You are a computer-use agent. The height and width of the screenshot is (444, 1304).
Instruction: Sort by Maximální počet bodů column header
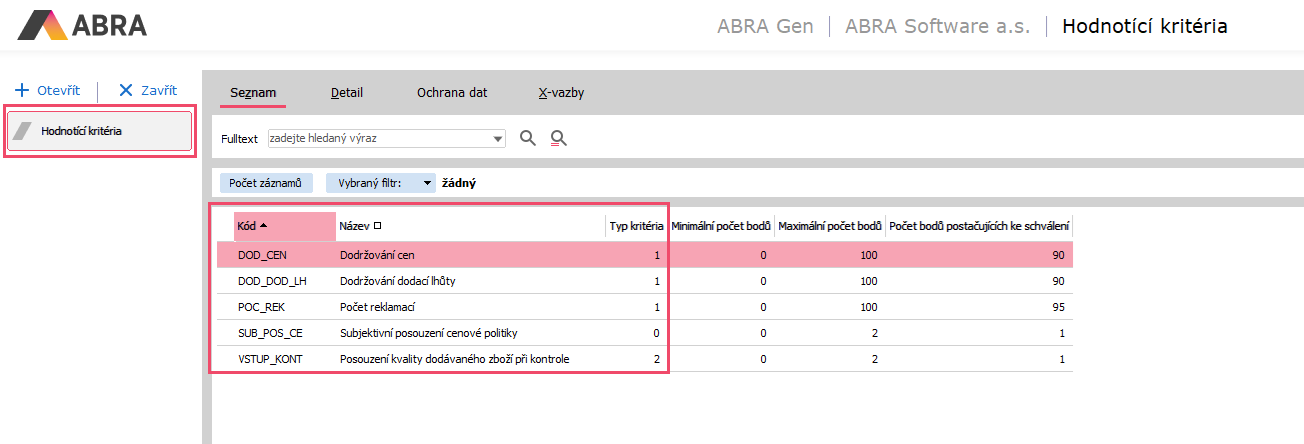(x=829, y=226)
